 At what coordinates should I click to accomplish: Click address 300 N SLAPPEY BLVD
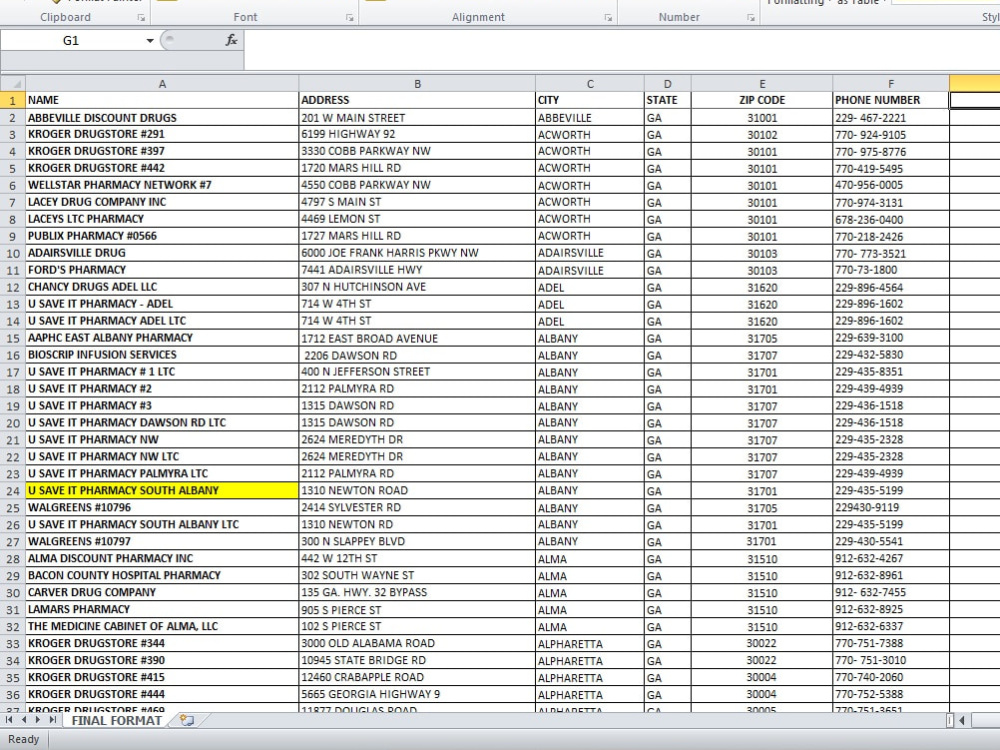pos(417,541)
